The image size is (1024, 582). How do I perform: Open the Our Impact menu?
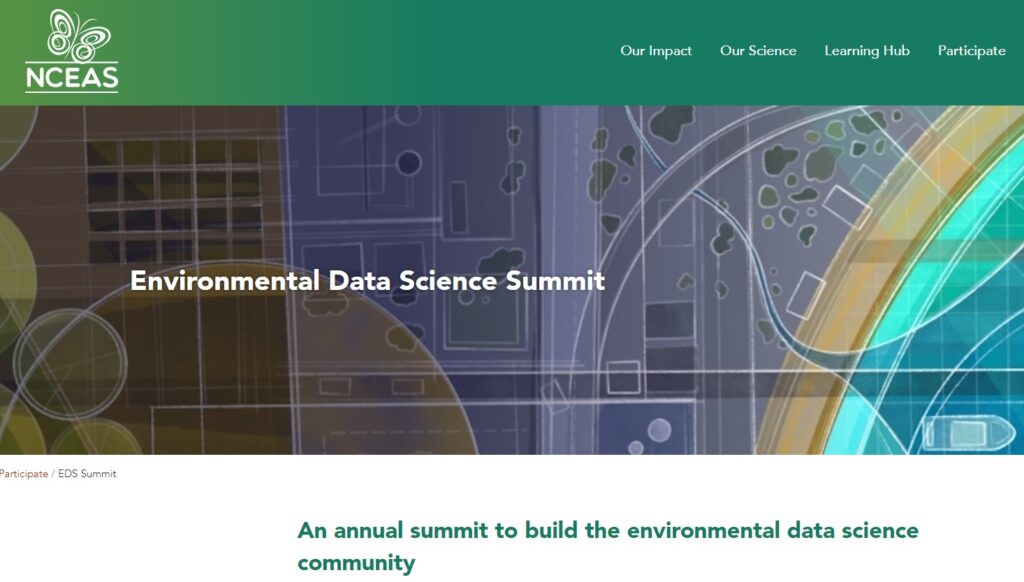656,50
